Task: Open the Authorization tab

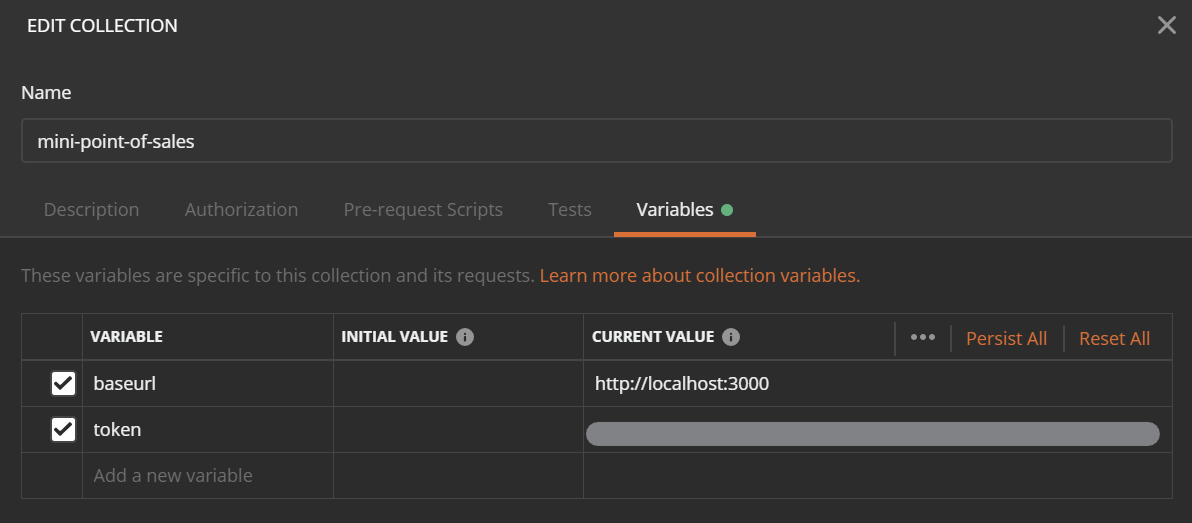Action: pyautogui.click(x=241, y=210)
